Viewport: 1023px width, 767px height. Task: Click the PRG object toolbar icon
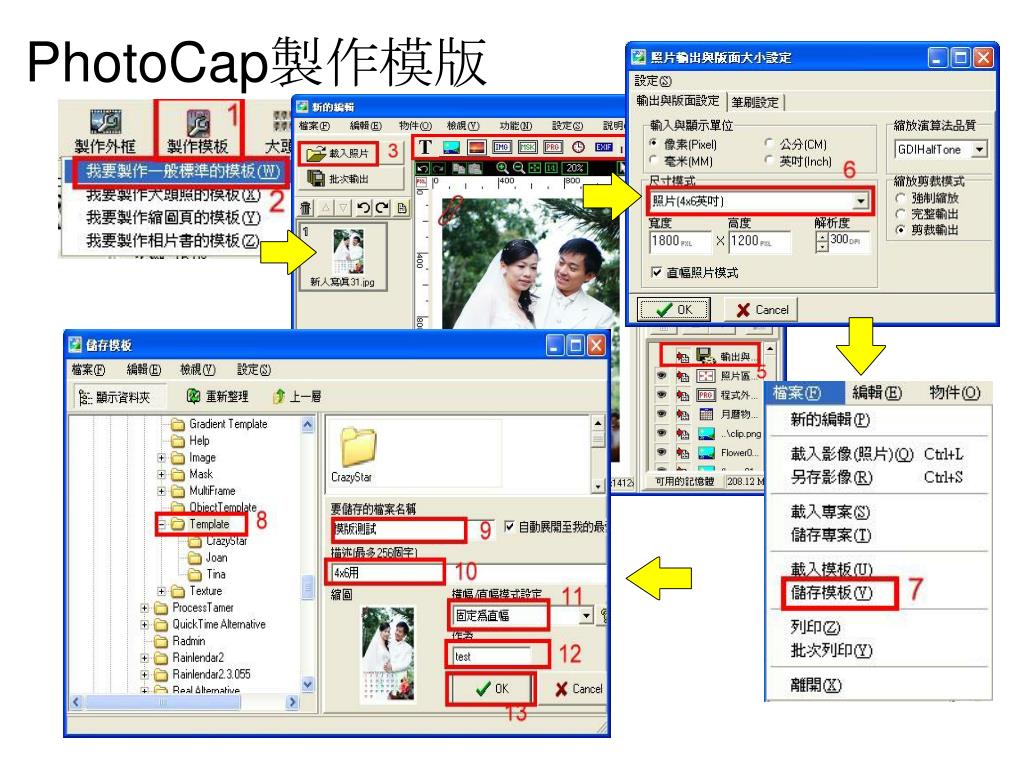[x=553, y=147]
